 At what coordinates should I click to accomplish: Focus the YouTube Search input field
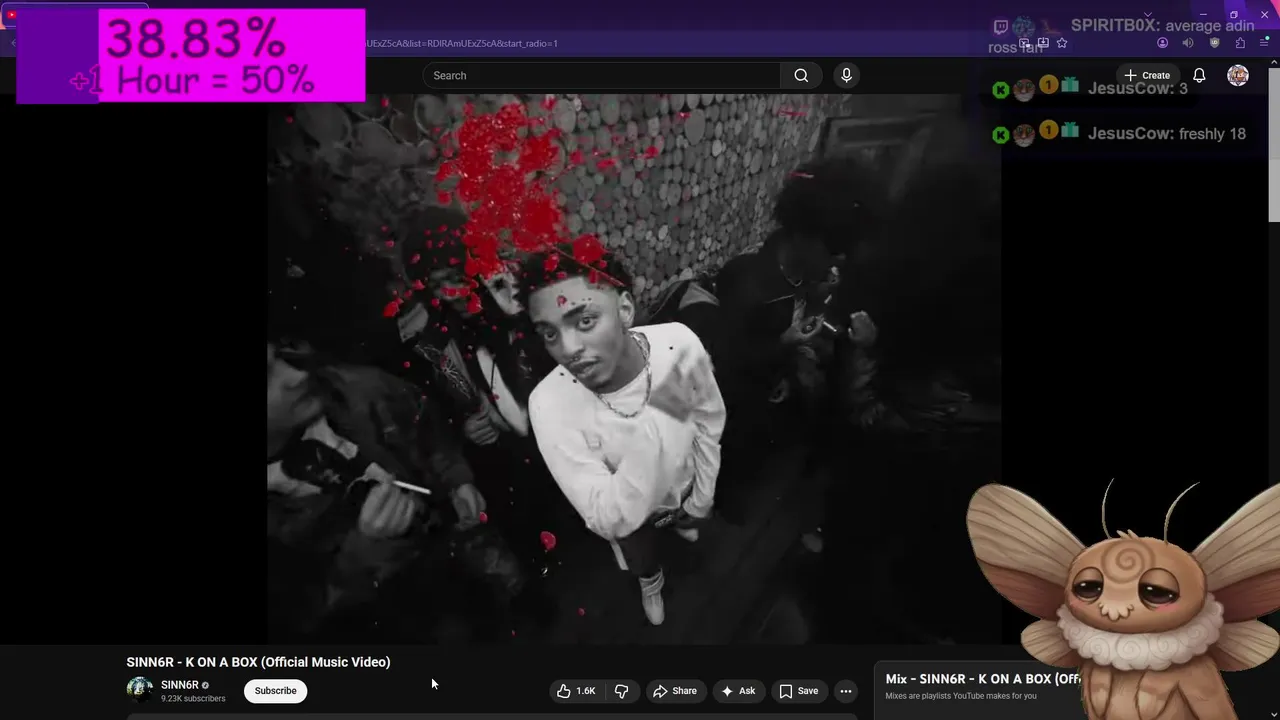coord(601,75)
